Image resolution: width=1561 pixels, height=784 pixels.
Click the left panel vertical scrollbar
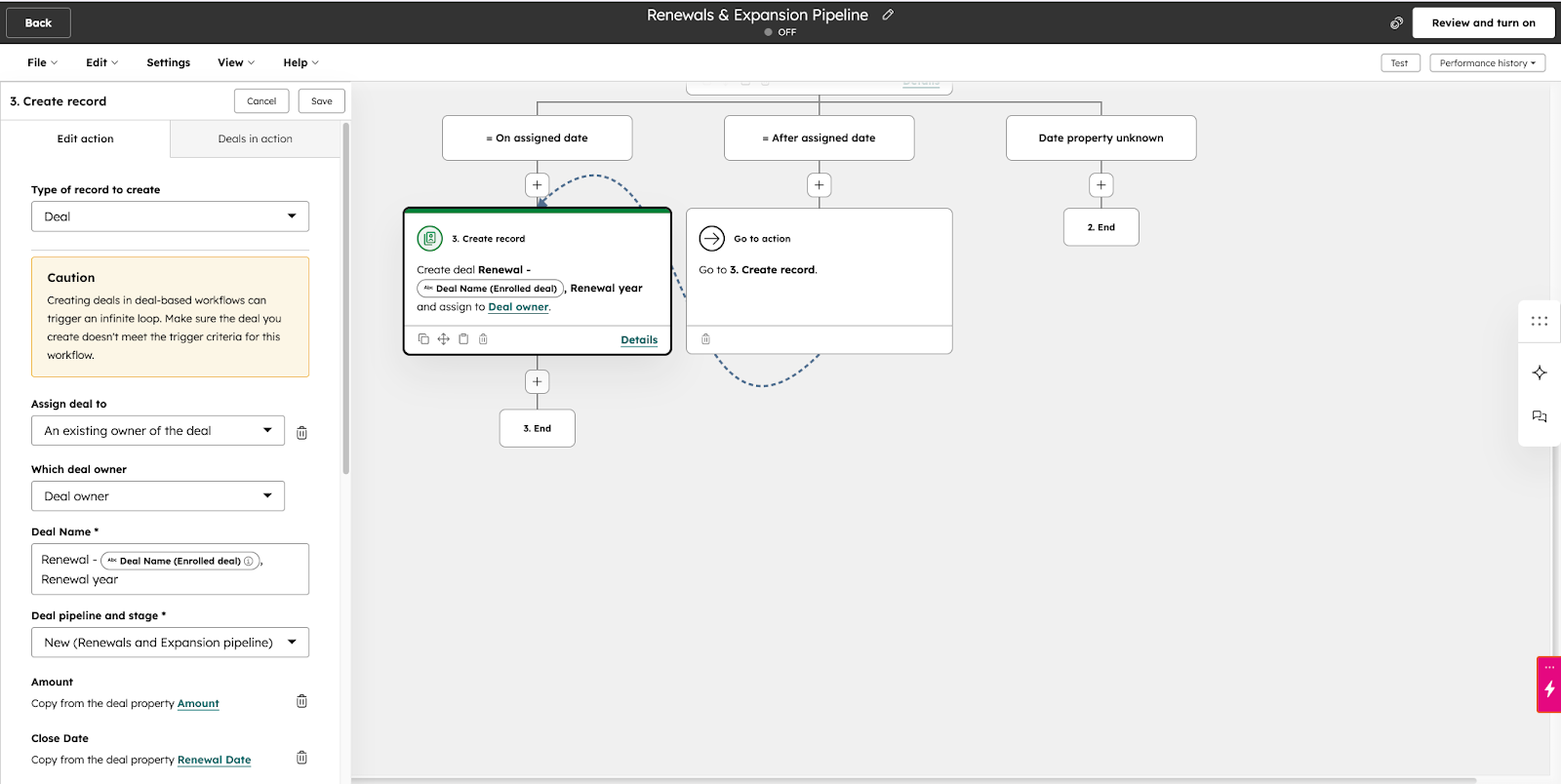click(345, 298)
